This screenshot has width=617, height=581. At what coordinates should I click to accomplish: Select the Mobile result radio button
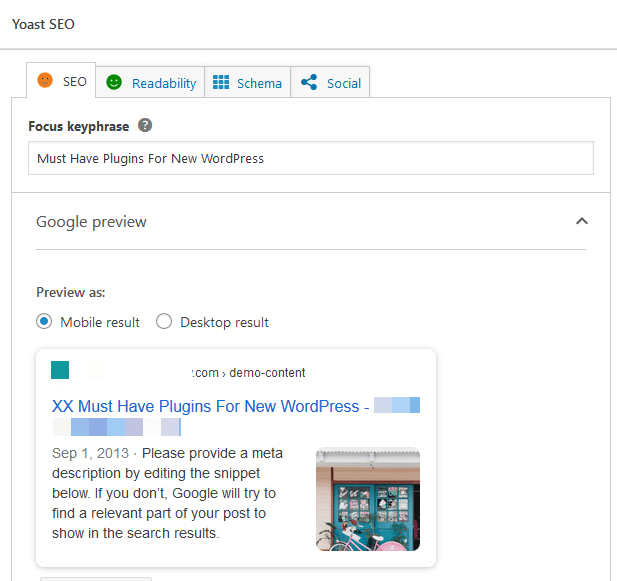[44, 321]
